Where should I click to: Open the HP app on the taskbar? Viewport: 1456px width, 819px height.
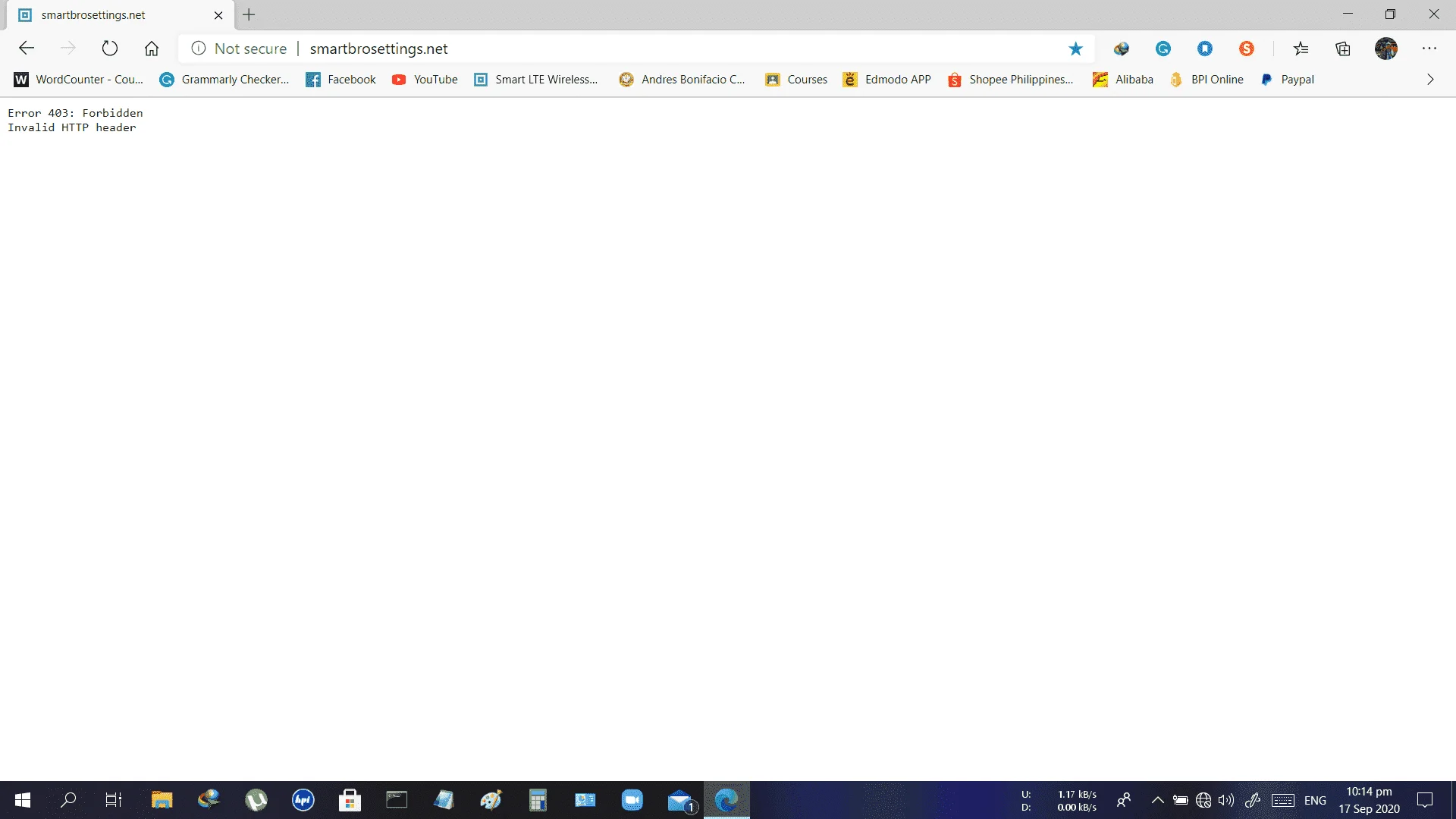coord(303,800)
